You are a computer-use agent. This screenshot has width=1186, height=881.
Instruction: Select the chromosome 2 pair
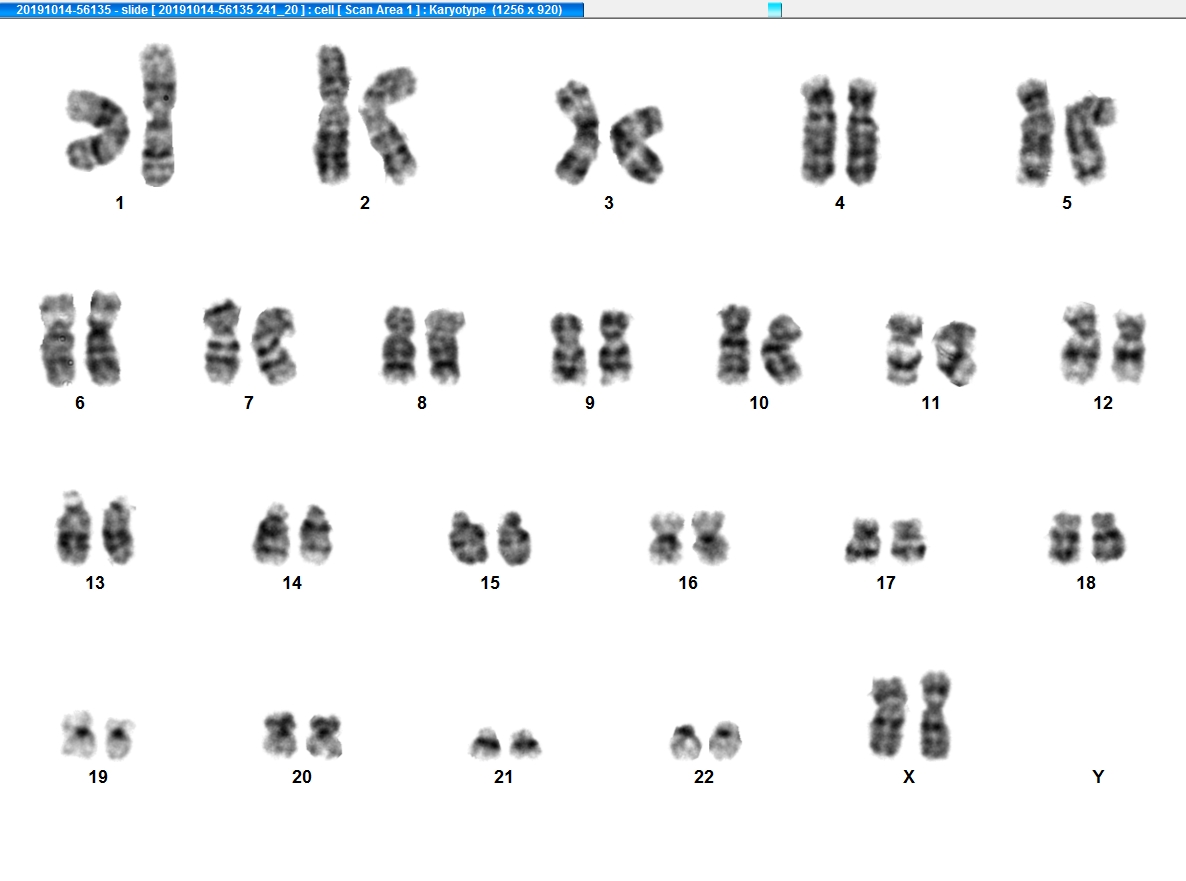click(365, 115)
